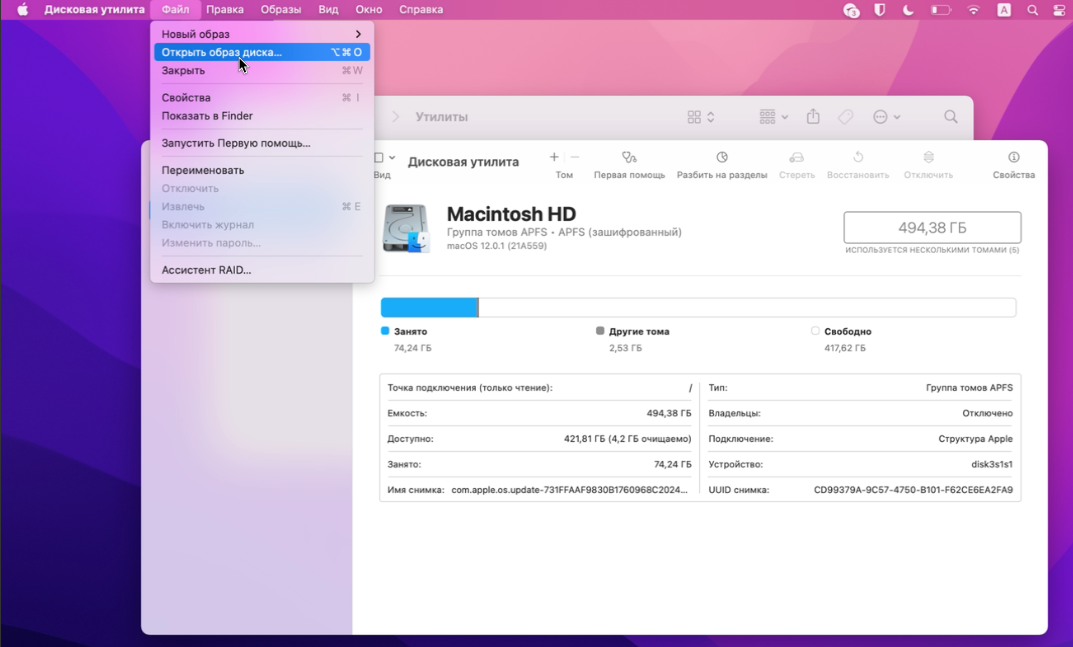This screenshot has height=647, width=1073.
Task: Click the empty free portion of storage bar
Action: (x=747, y=307)
